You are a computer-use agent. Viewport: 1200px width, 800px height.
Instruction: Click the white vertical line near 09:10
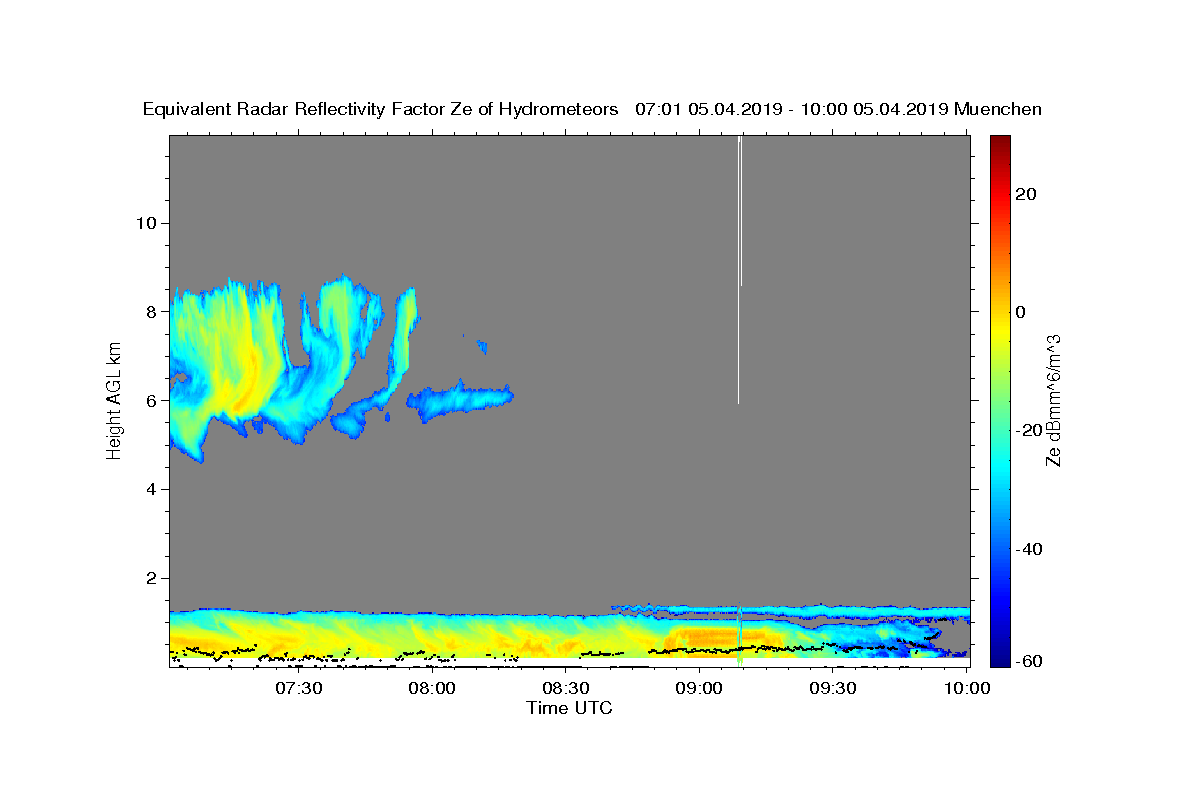tap(739, 270)
